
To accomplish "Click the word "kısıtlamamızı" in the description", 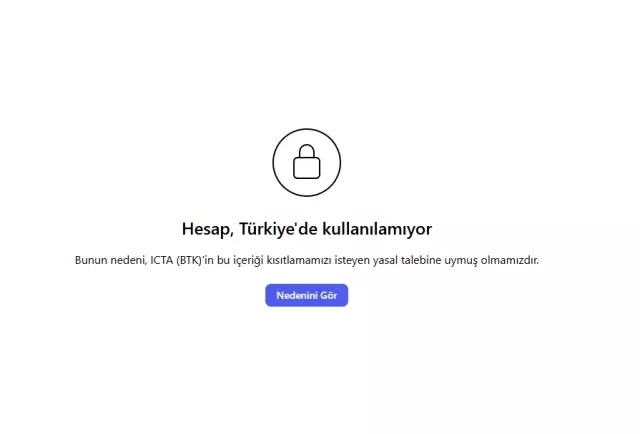I will click(299, 260).
